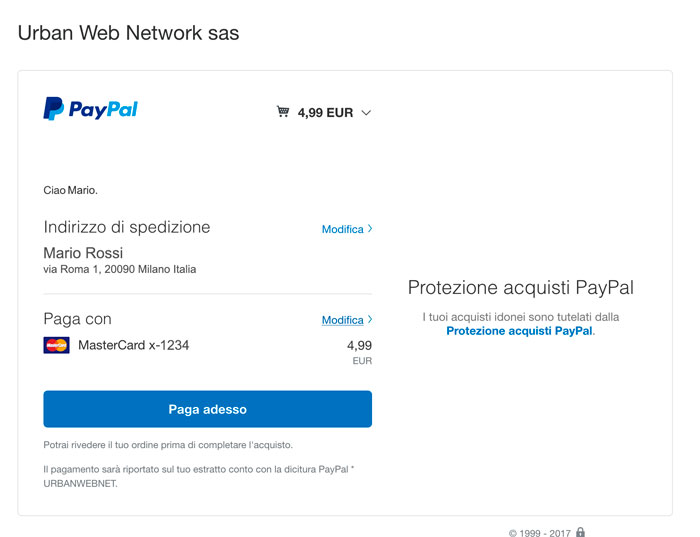Click the Protezione acquisti PayPal heading
Image resolution: width=700 pixels, height=537 pixels.
(x=521, y=288)
